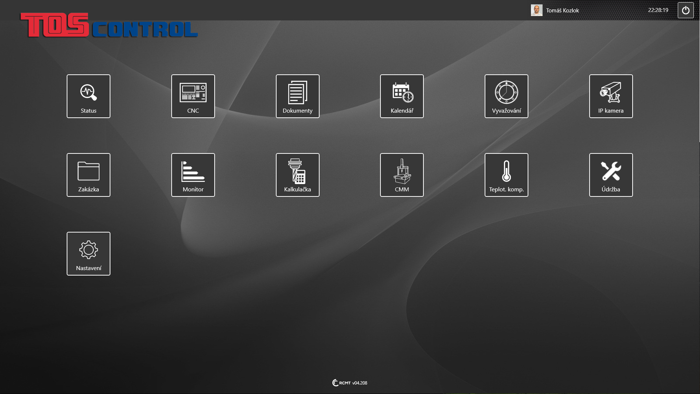Click the user avatar picture

537,10
